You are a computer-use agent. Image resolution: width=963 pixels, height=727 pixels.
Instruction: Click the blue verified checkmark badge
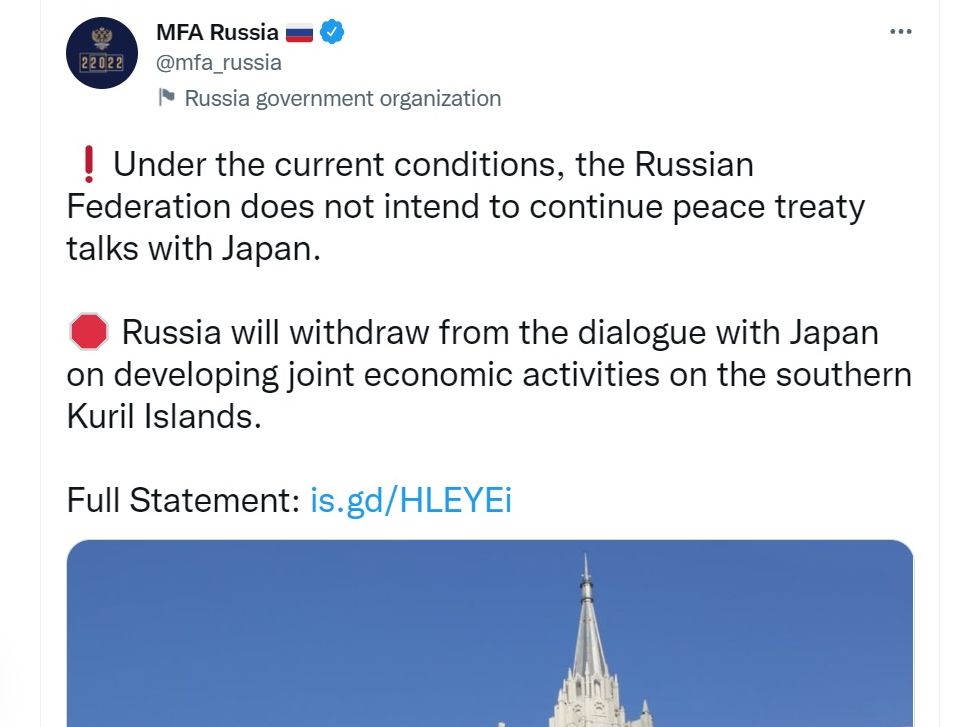[332, 32]
